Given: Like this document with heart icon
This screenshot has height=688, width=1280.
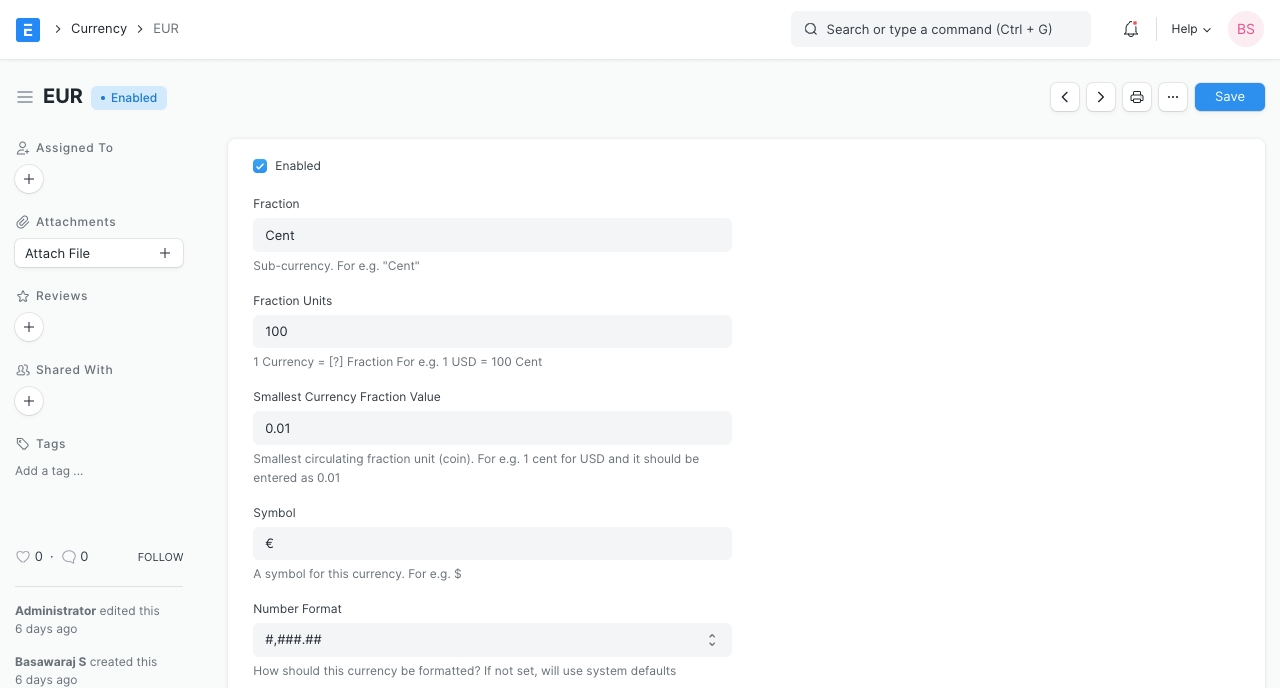Looking at the screenshot, I should (x=23, y=557).
